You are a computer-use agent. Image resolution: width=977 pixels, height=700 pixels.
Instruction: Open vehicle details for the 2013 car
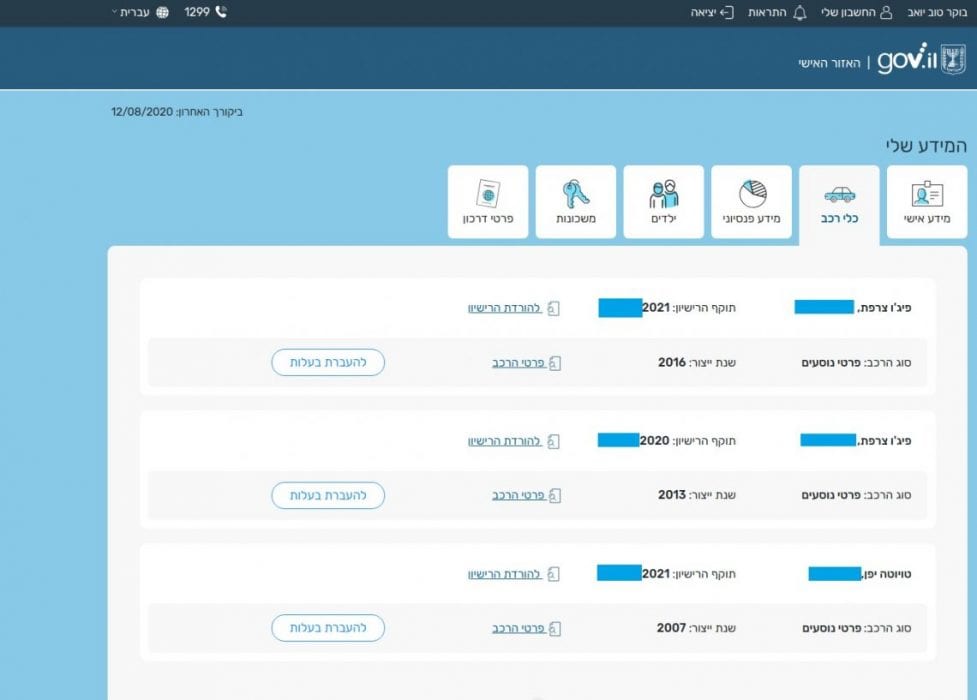click(518, 496)
